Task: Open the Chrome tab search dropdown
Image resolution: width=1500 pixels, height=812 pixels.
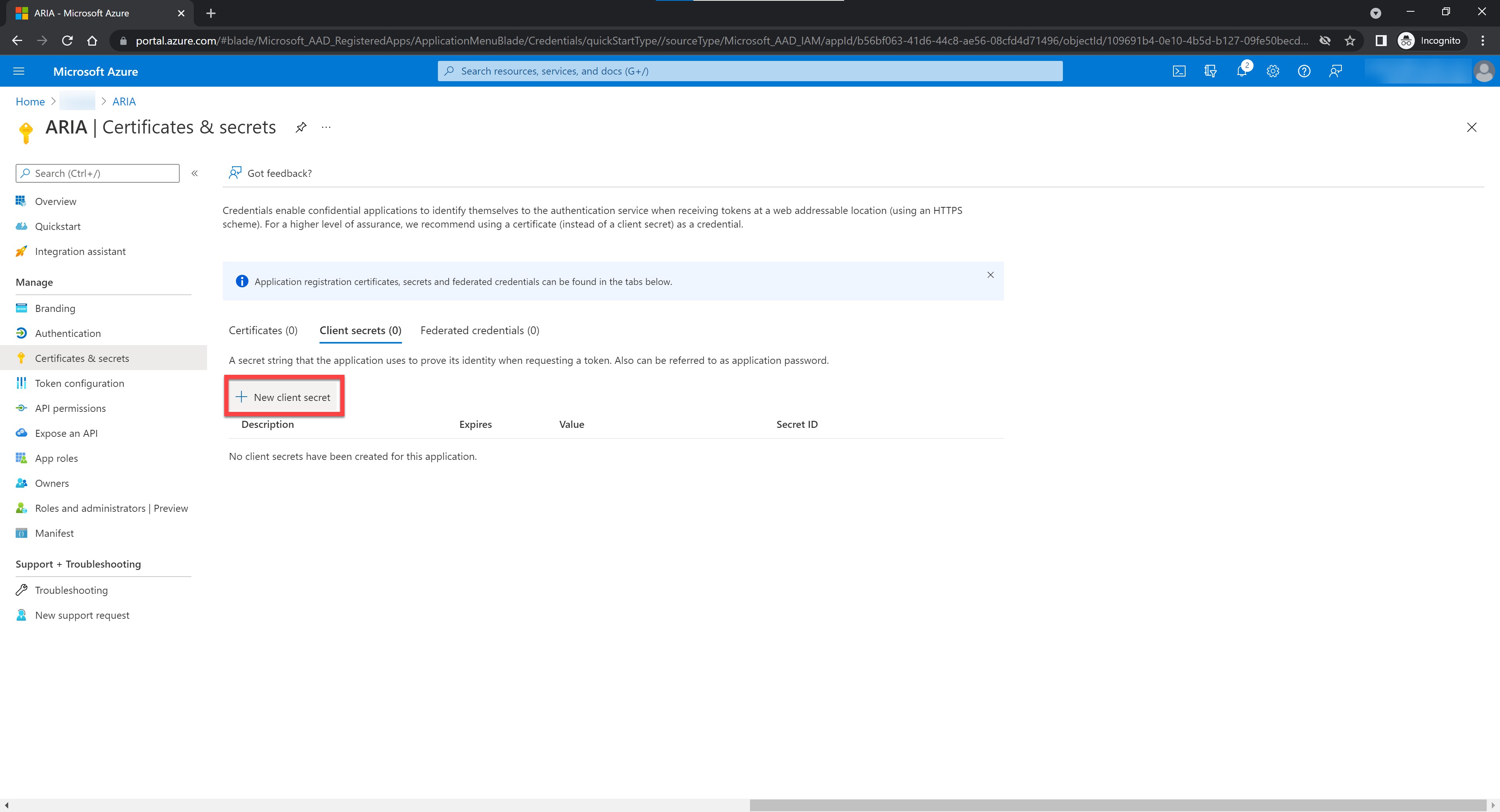Action: 1375,13
